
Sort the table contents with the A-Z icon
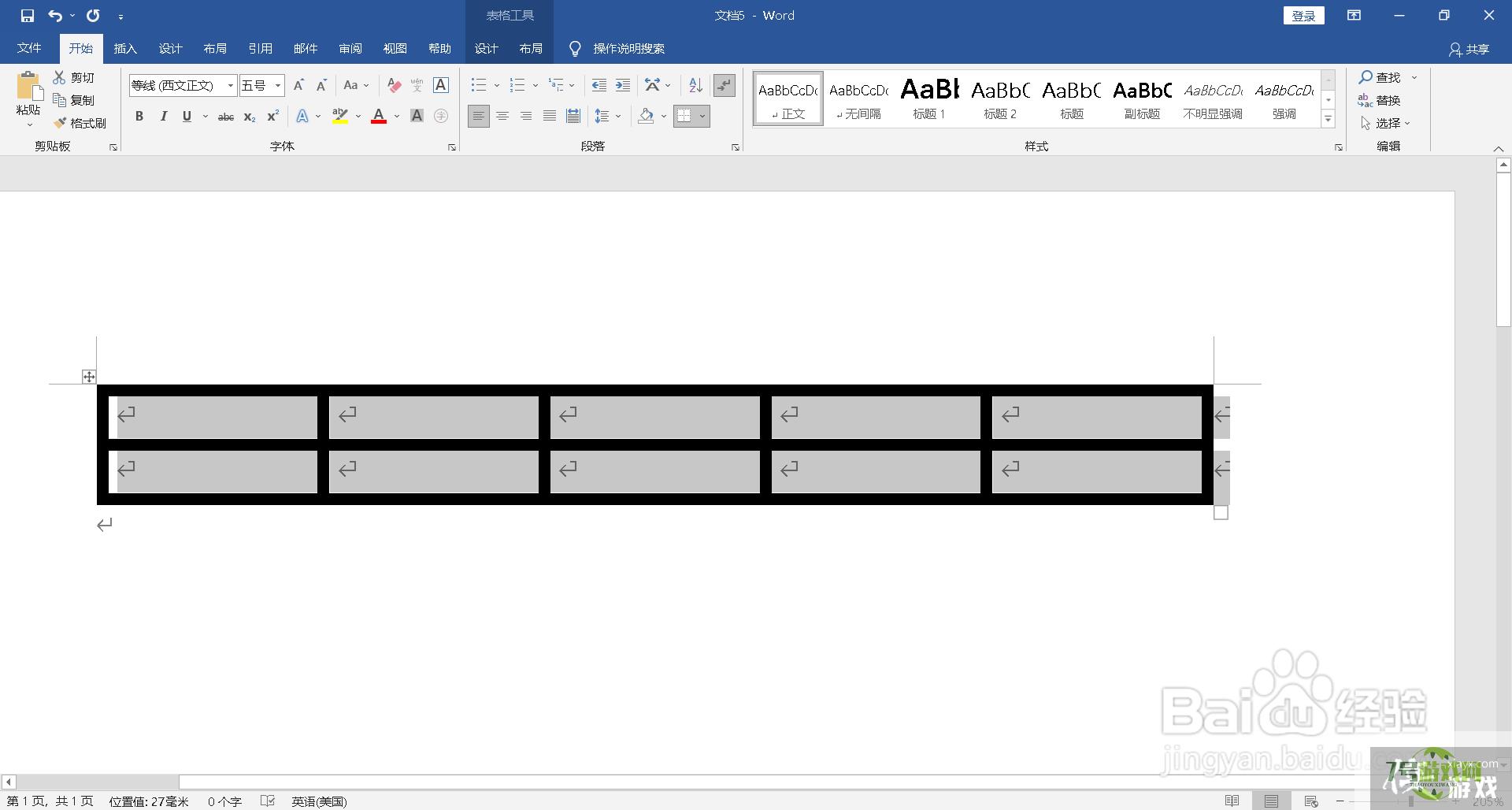[x=695, y=85]
